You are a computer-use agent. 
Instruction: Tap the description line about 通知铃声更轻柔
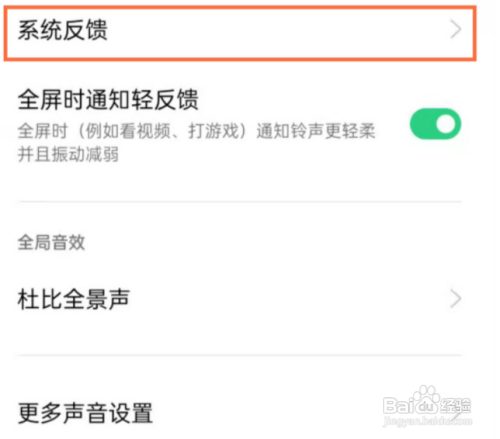197,131
